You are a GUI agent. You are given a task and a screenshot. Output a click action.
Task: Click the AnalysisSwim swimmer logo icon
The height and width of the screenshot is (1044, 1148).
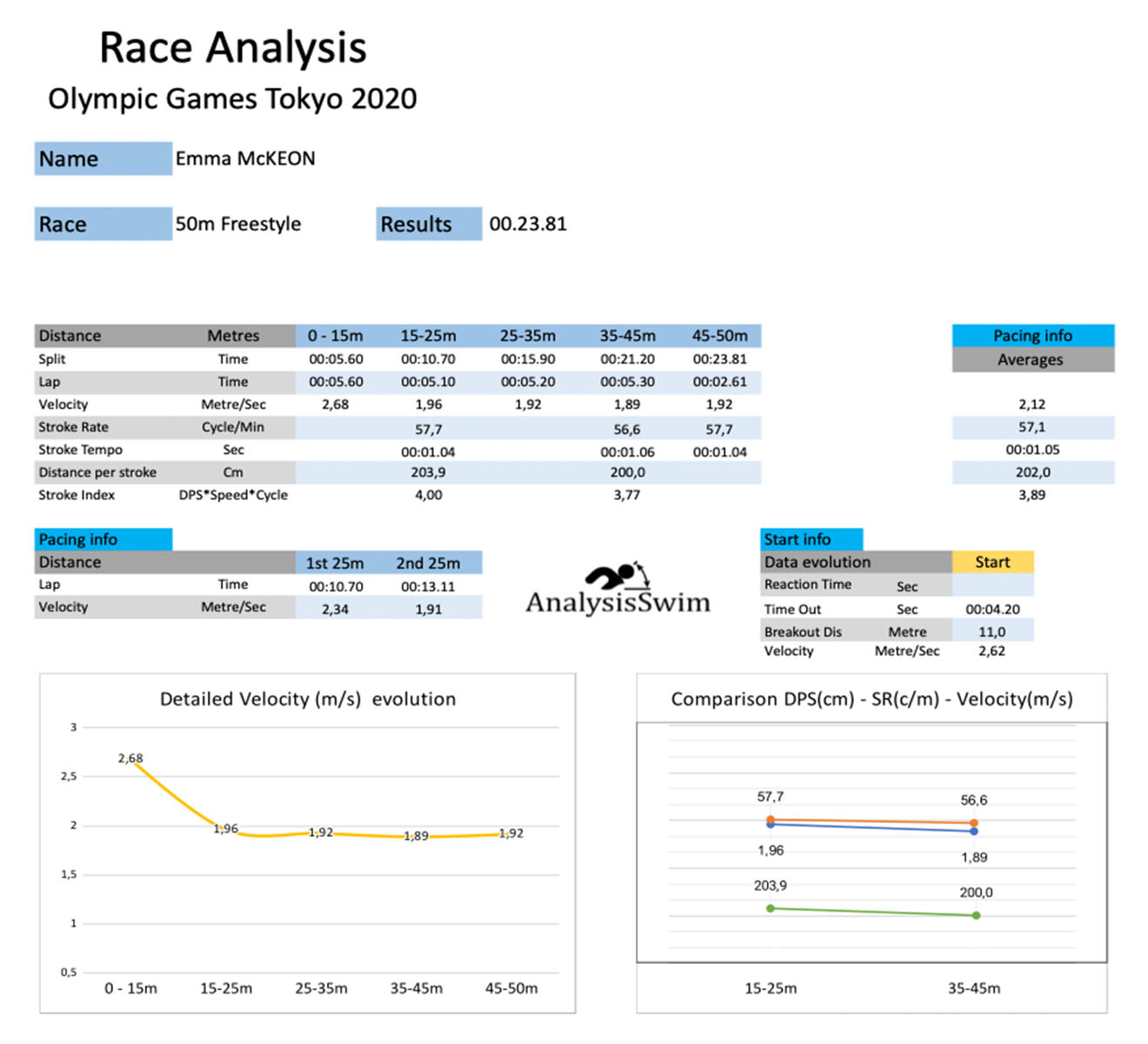[x=617, y=576]
